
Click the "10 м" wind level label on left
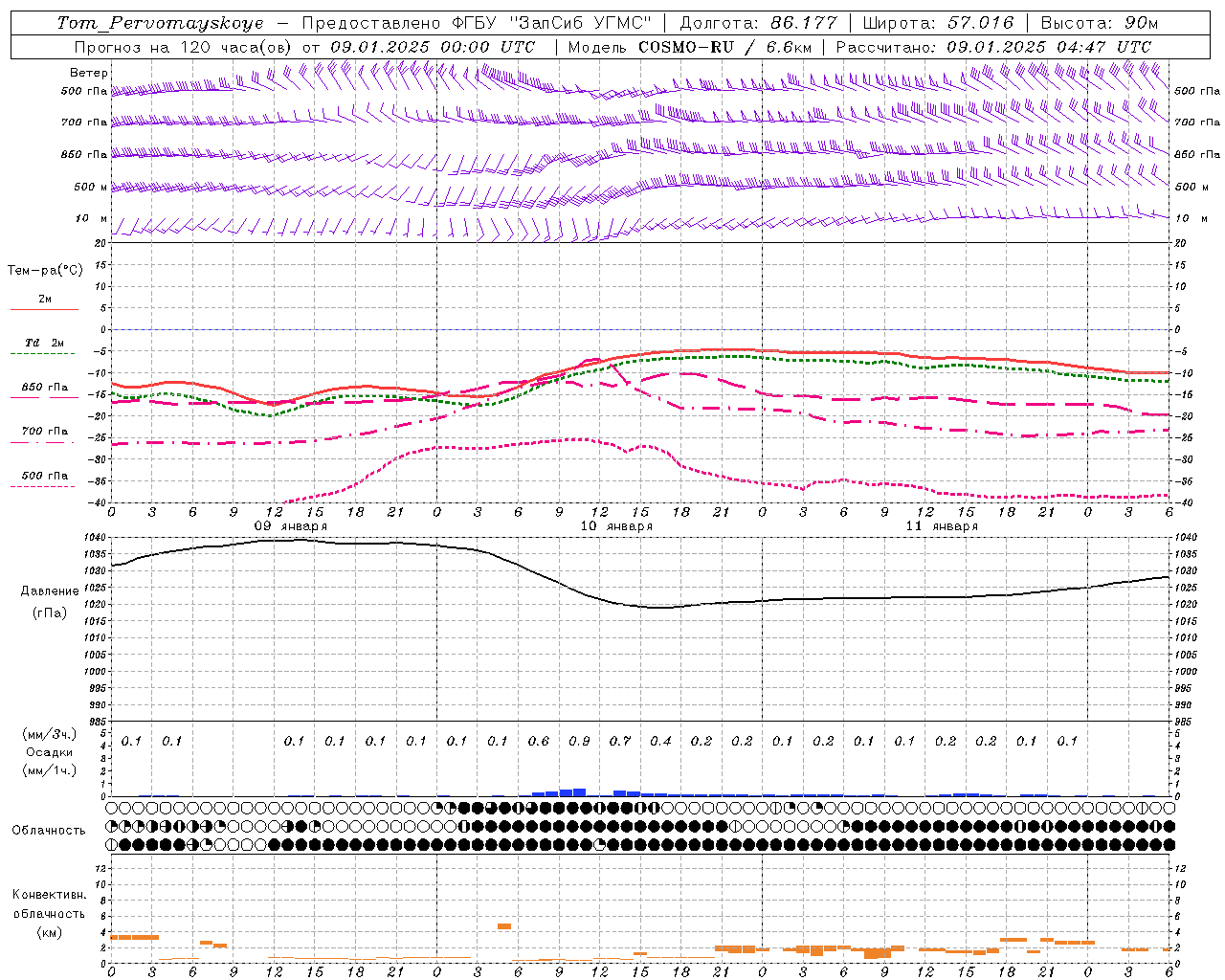[x=92, y=218]
